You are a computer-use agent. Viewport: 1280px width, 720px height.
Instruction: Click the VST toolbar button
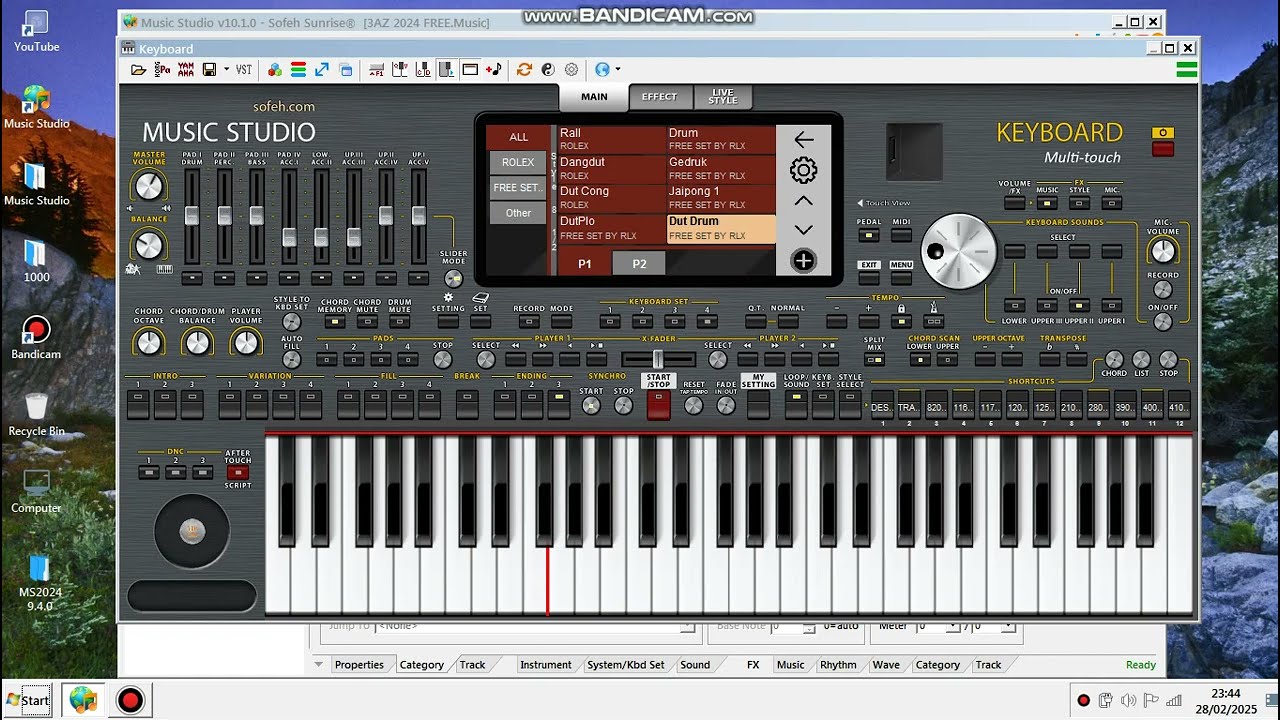click(244, 70)
